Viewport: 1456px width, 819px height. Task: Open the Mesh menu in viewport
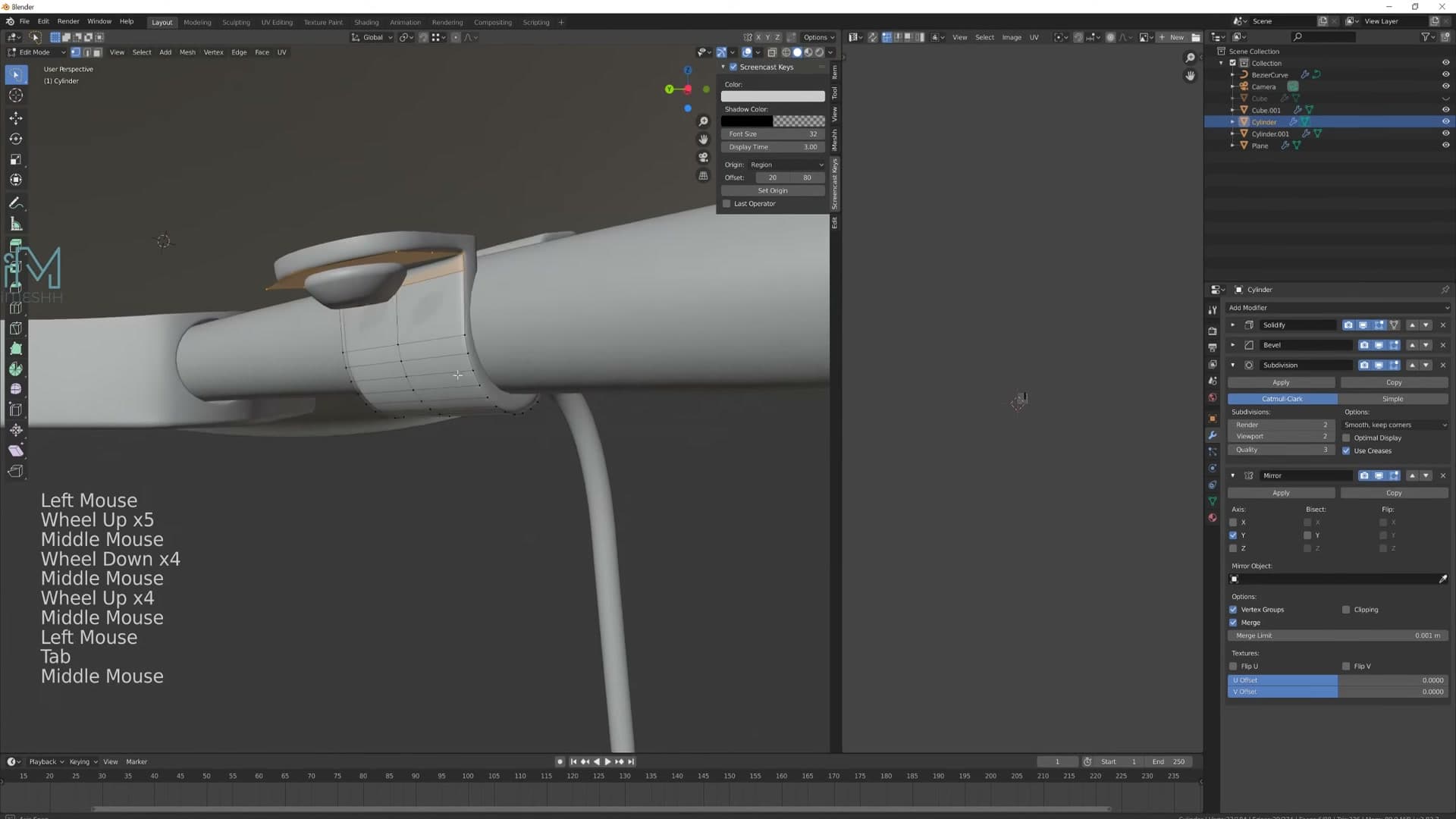tap(187, 52)
